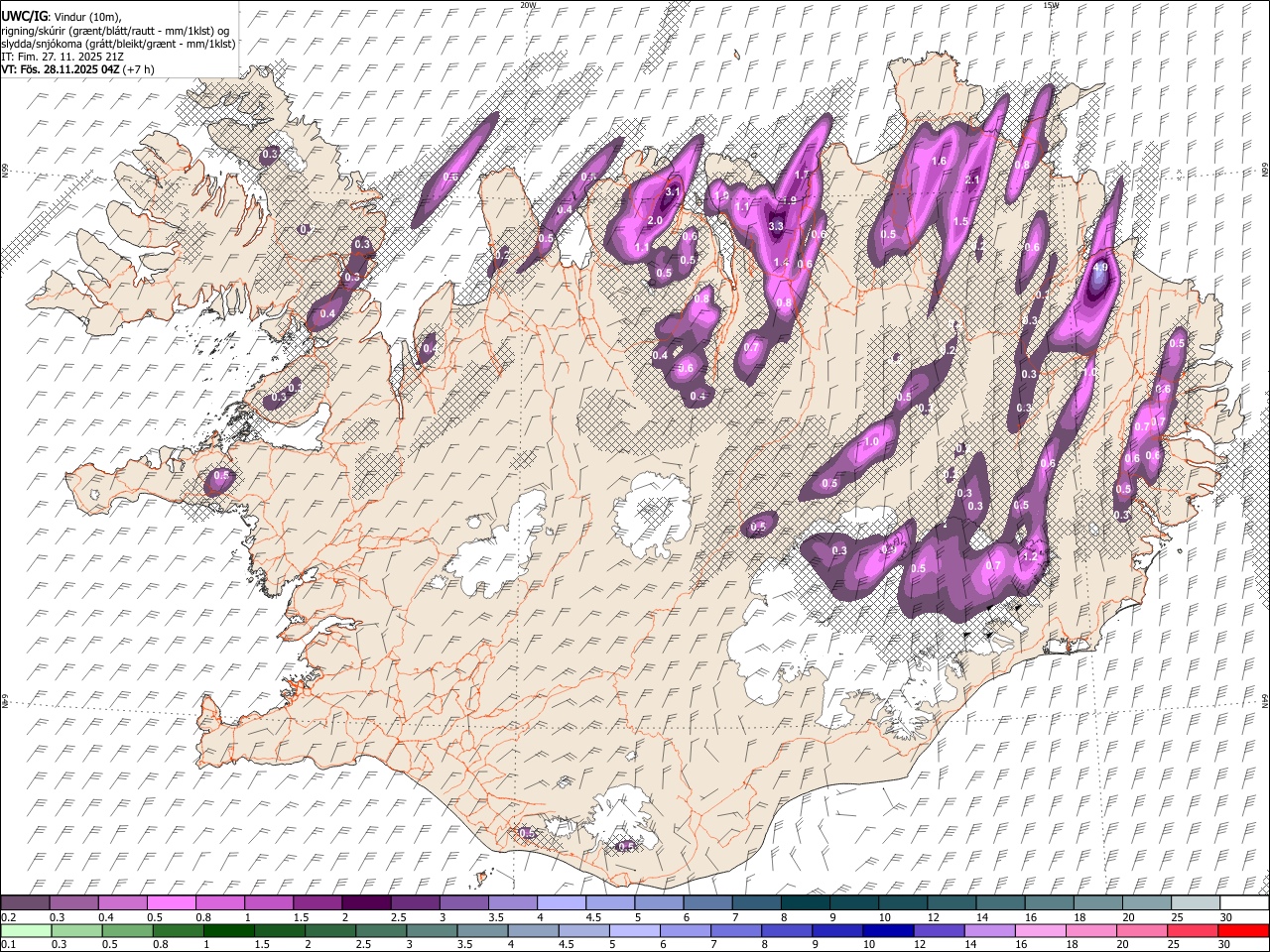Click the violet swatch starting at 12 in lower legend
The width and height of the screenshot is (1270, 952).
pyautogui.click(x=940, y=931)
